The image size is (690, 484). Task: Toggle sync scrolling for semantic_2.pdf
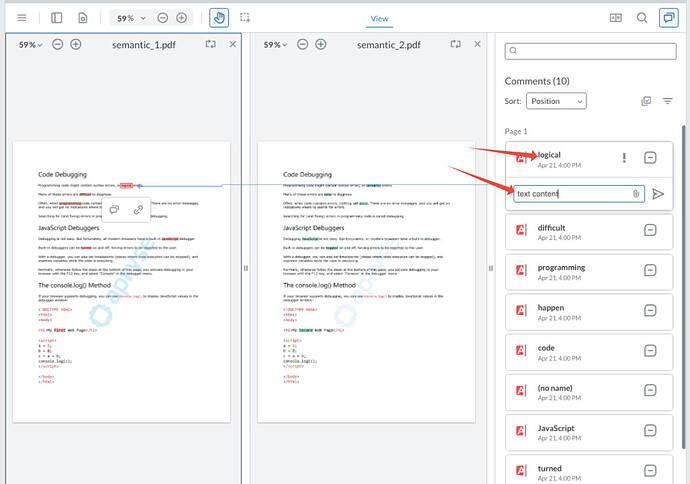coord(455,44)
